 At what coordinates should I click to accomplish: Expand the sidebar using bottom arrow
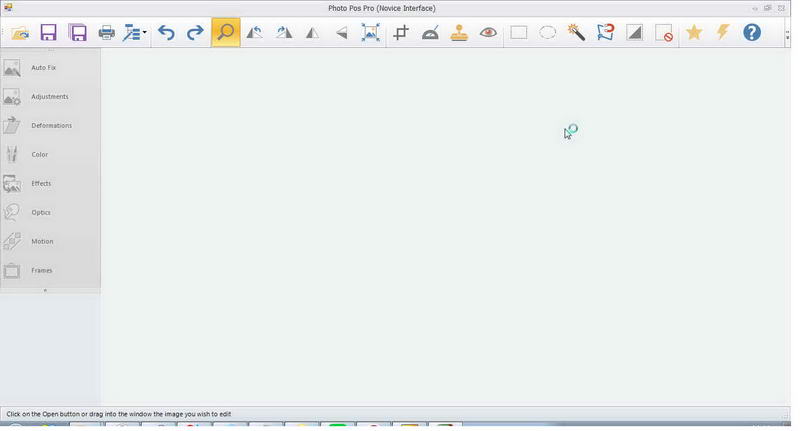click(x=45, y=290)
